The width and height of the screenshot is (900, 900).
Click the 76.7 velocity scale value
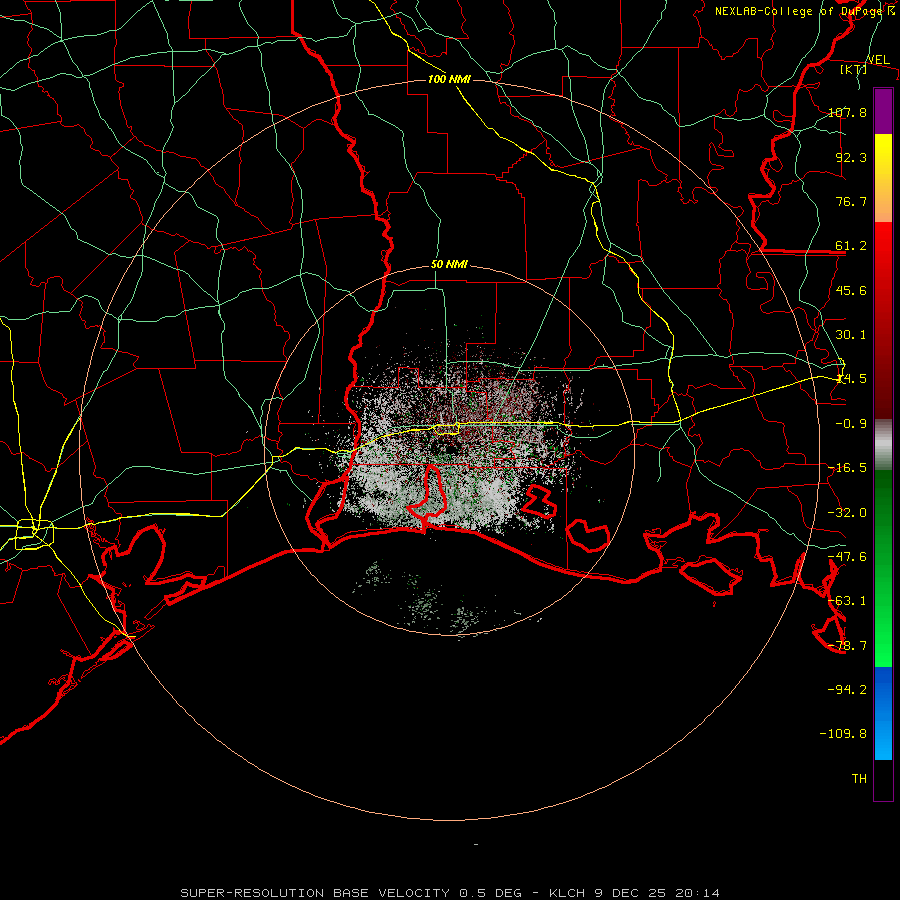click(851, 201)
